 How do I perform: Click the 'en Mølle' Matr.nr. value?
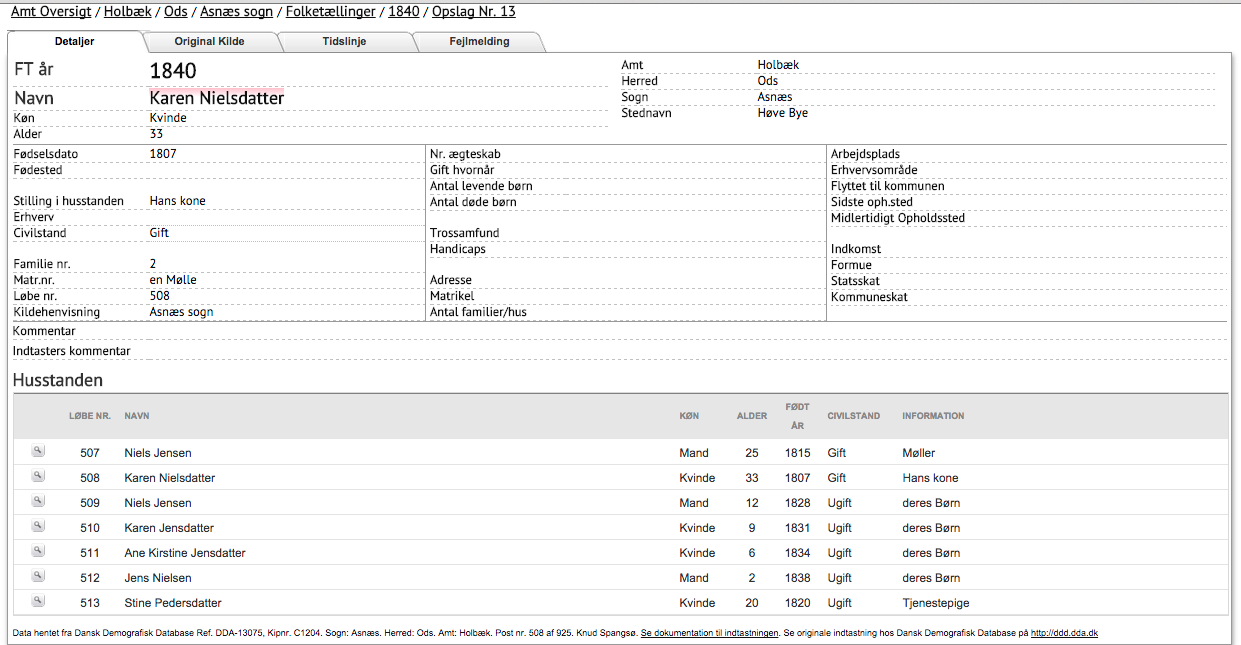click(173, 280)
